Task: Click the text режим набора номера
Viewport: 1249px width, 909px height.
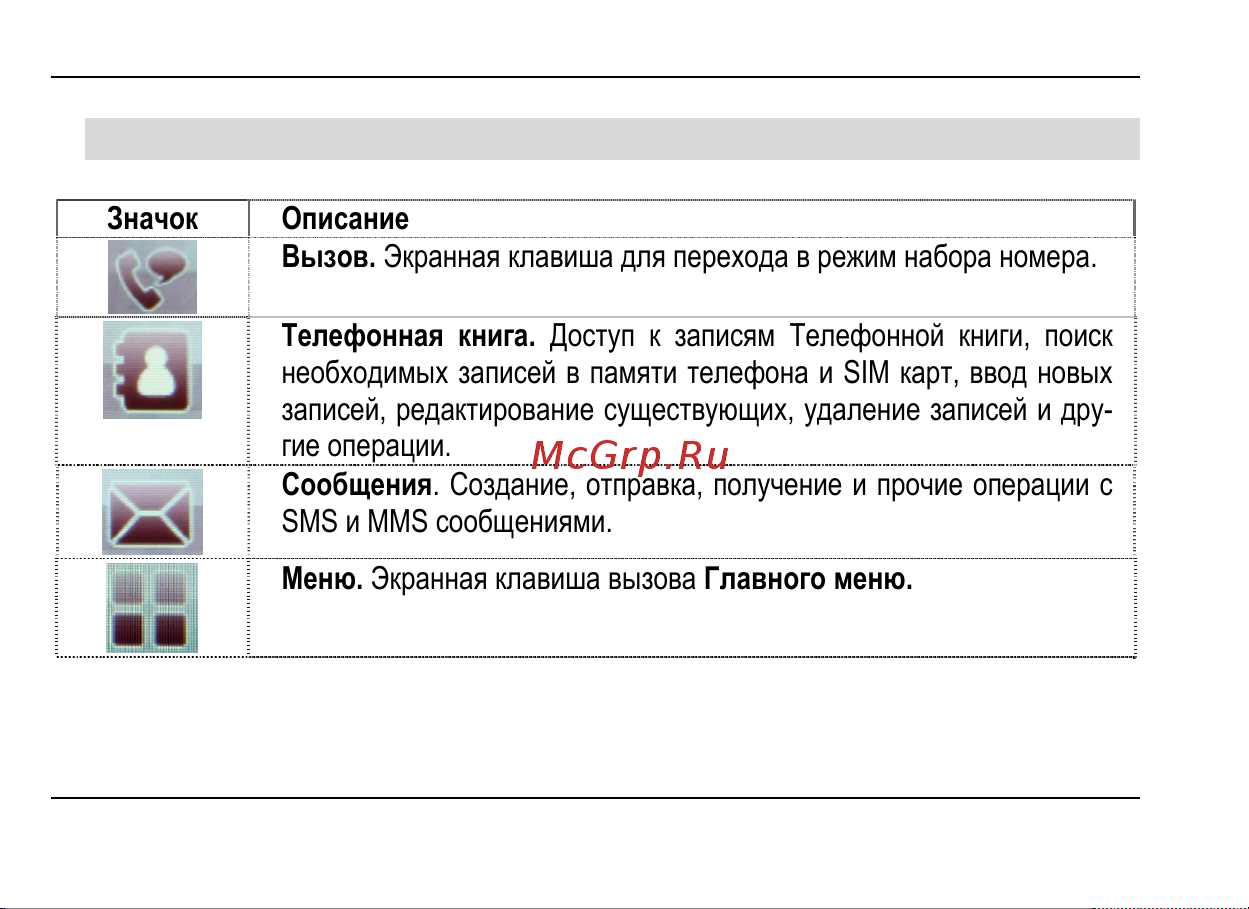Action: (959, 257)
